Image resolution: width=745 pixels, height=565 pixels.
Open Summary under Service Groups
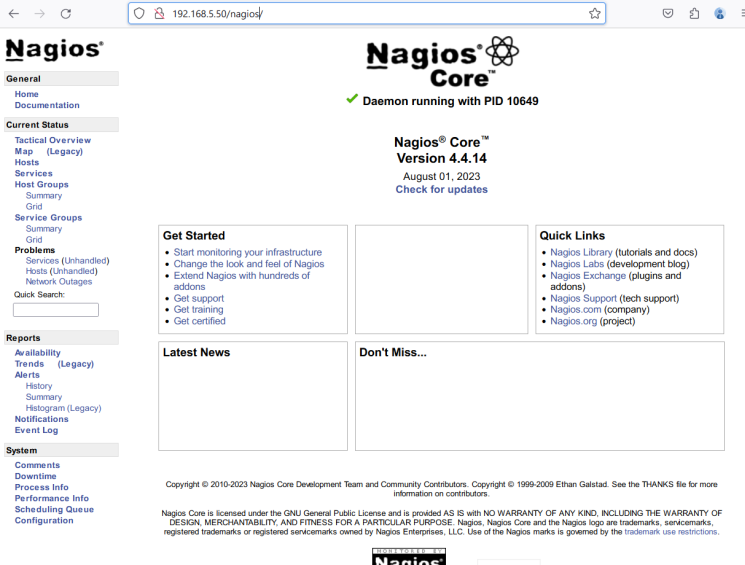44,229
